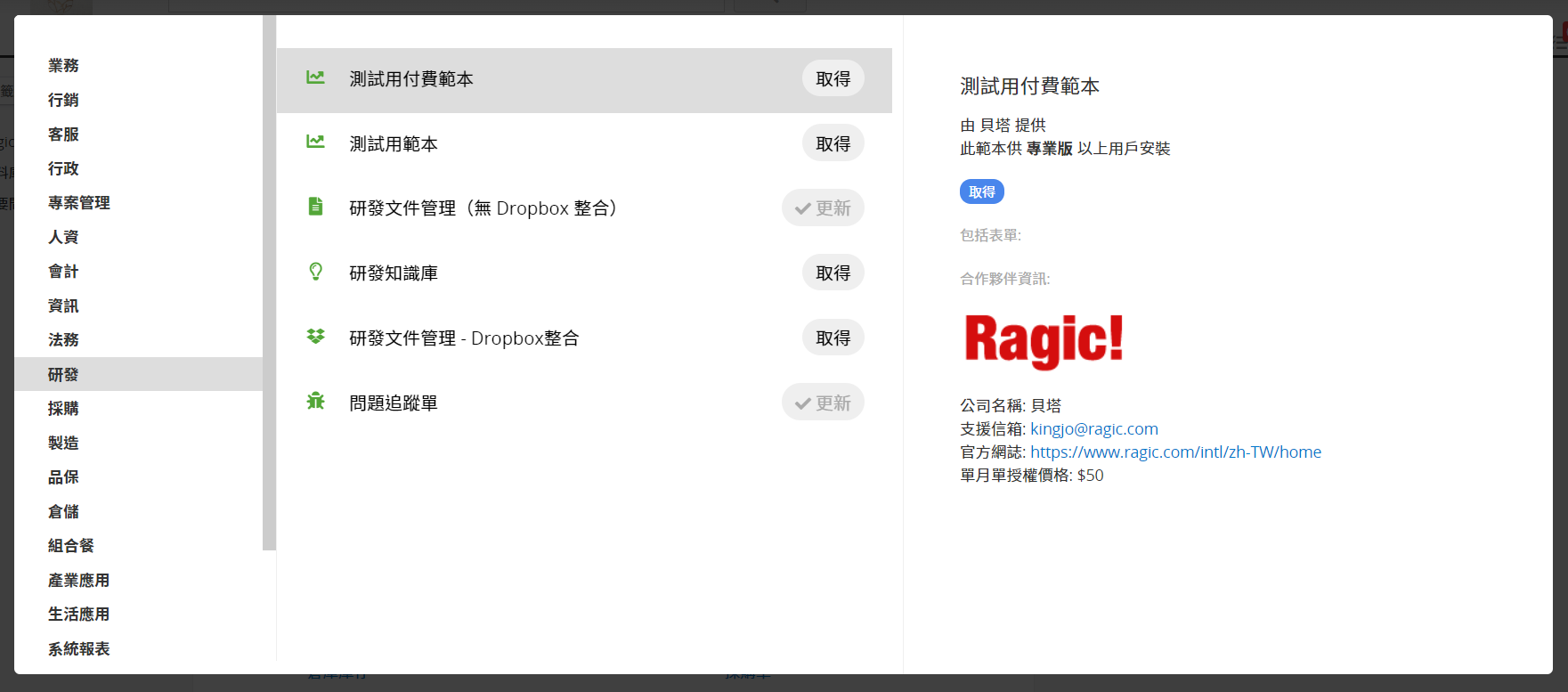Image resolution: width=1568 pixels, height=692 pixels.
Task: Get the 研發知識庫 template
Action: point(833,273)
